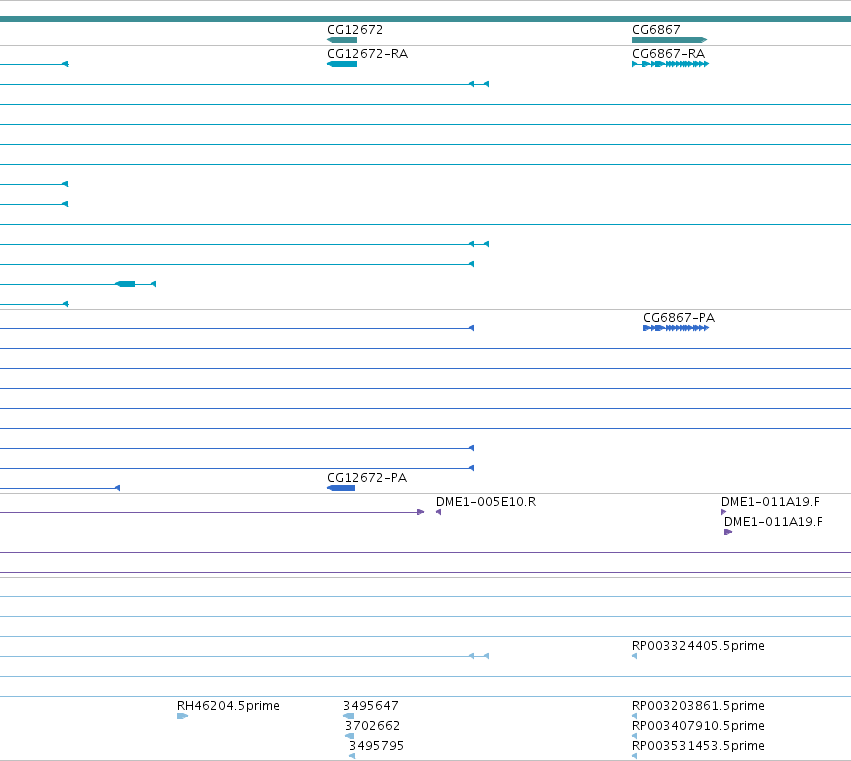
Task: Select the RP003324405.5prime arrow glyph
Action: pyautogui.click(x=634, y=656)
